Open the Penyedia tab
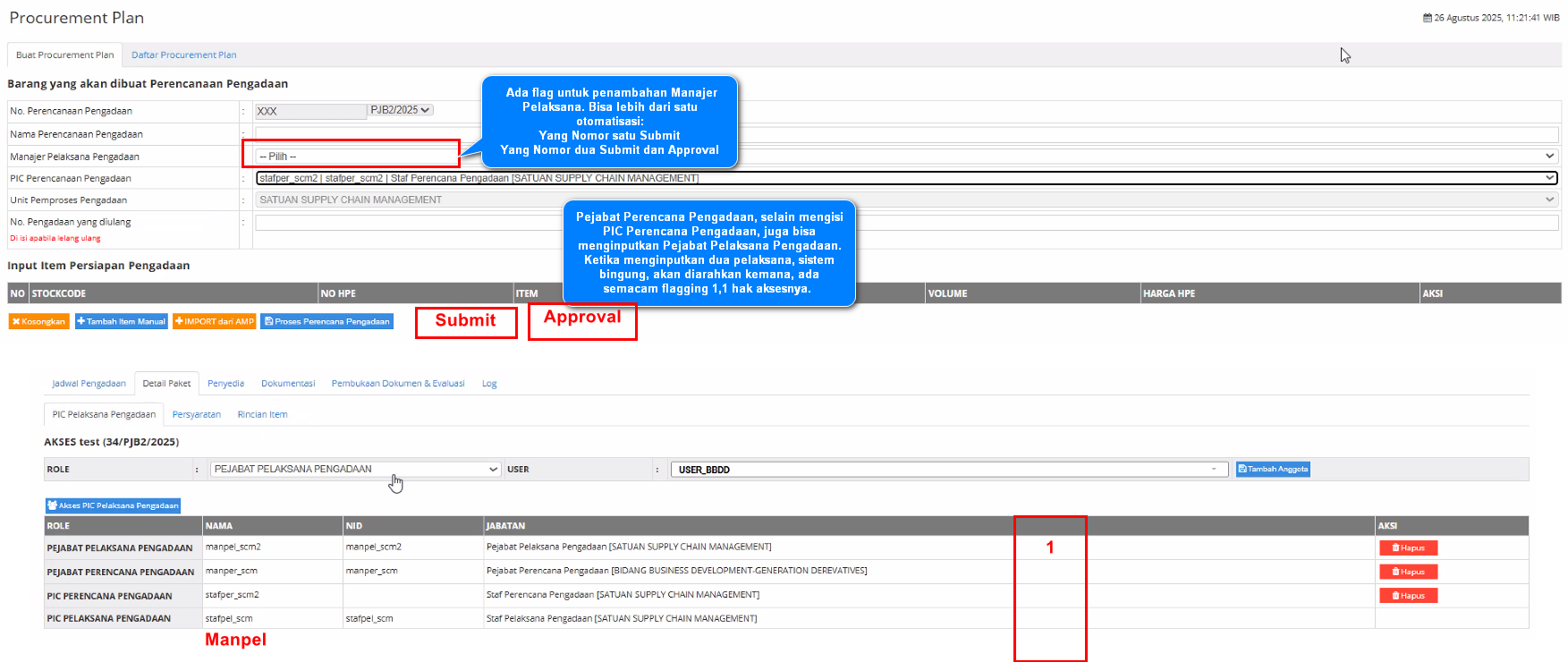 [x=225, y=384]
